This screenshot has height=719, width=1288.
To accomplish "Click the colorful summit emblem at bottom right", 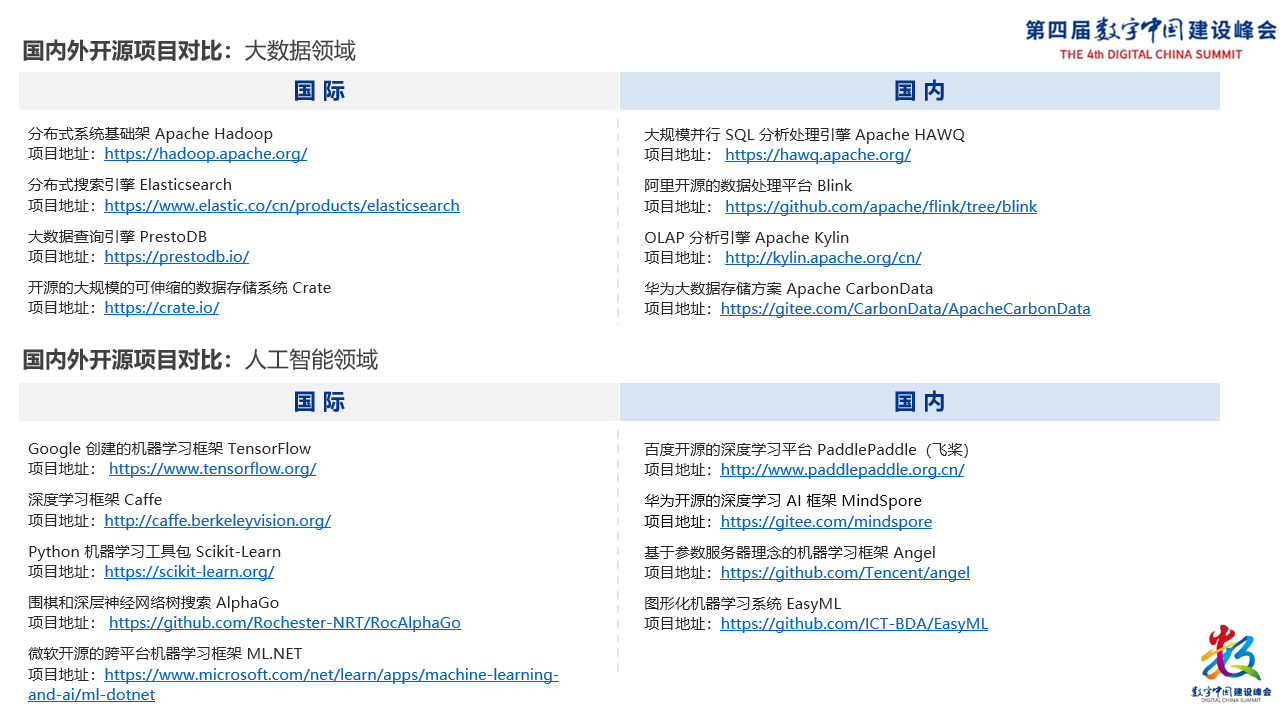I will [1231, 662].
